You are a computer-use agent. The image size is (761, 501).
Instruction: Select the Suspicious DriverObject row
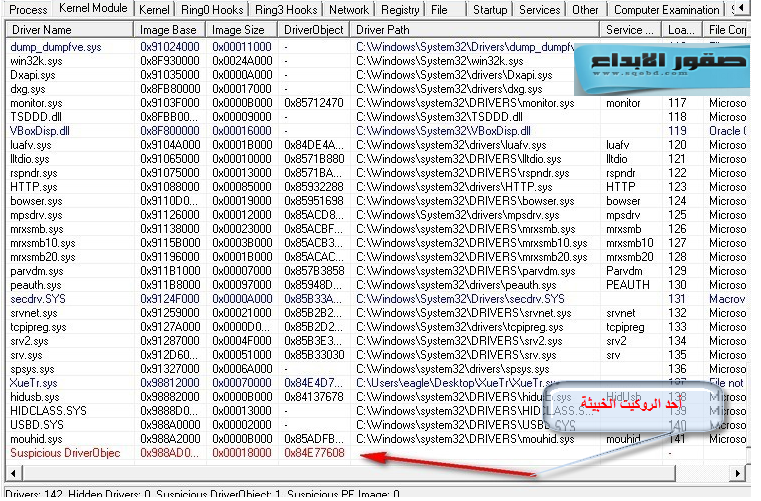point(64,453)
